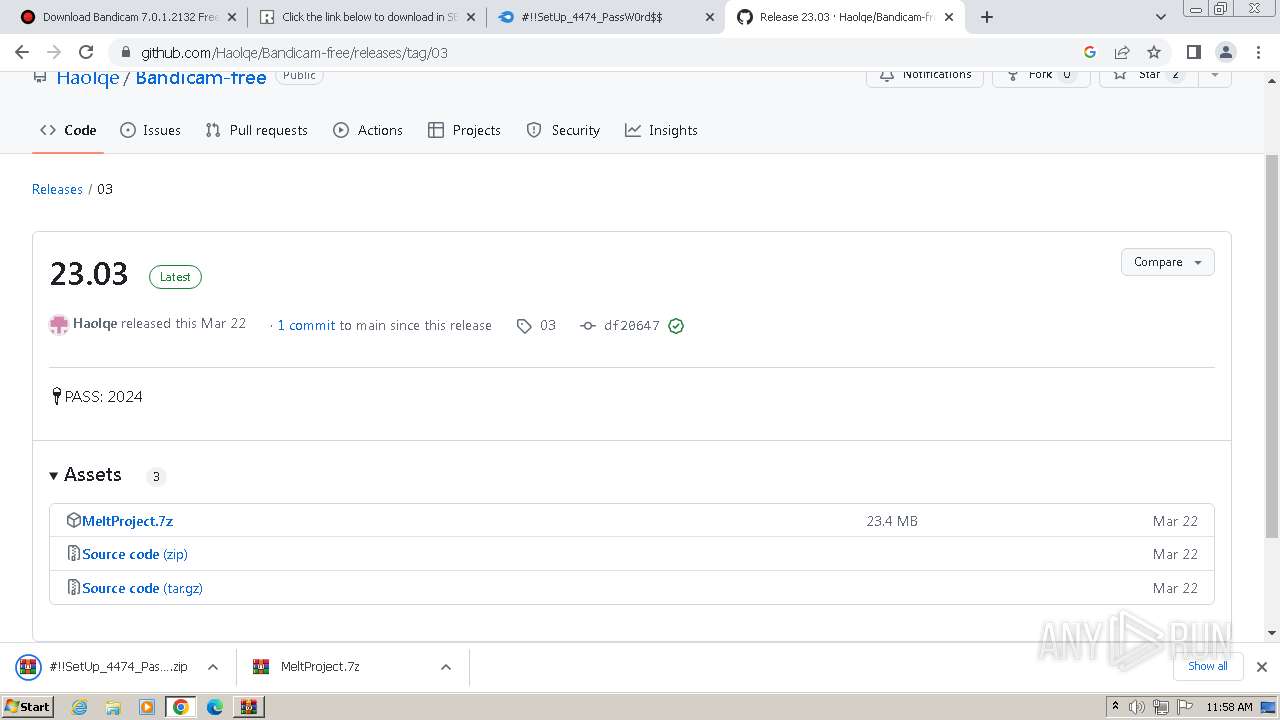Open repository Notifications button
Viewport: 1280px width, 720px height.
coord(925,75)
